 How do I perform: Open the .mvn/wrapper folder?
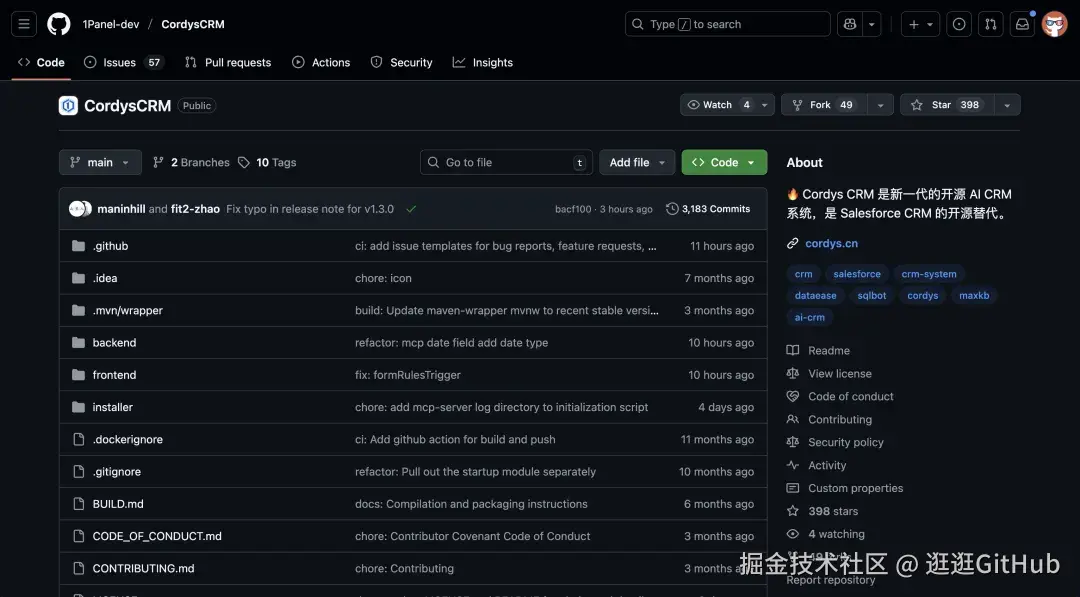click(127, 311)
